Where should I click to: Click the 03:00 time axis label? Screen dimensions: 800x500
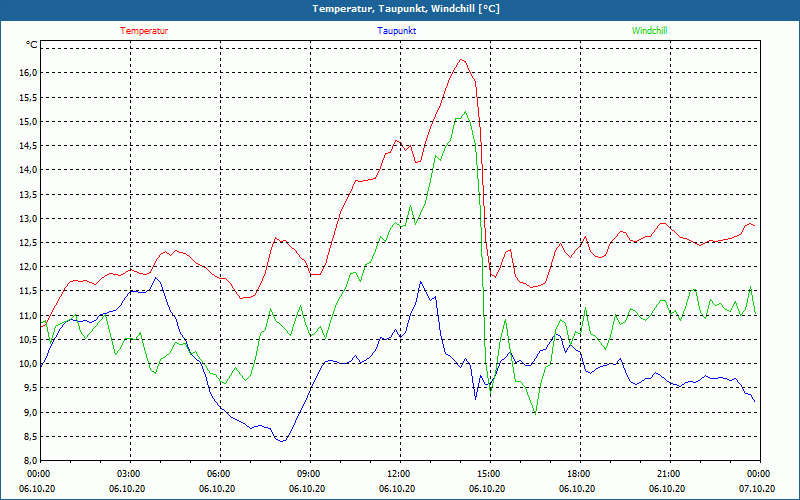pyautogui.click(x=130, y=474)
